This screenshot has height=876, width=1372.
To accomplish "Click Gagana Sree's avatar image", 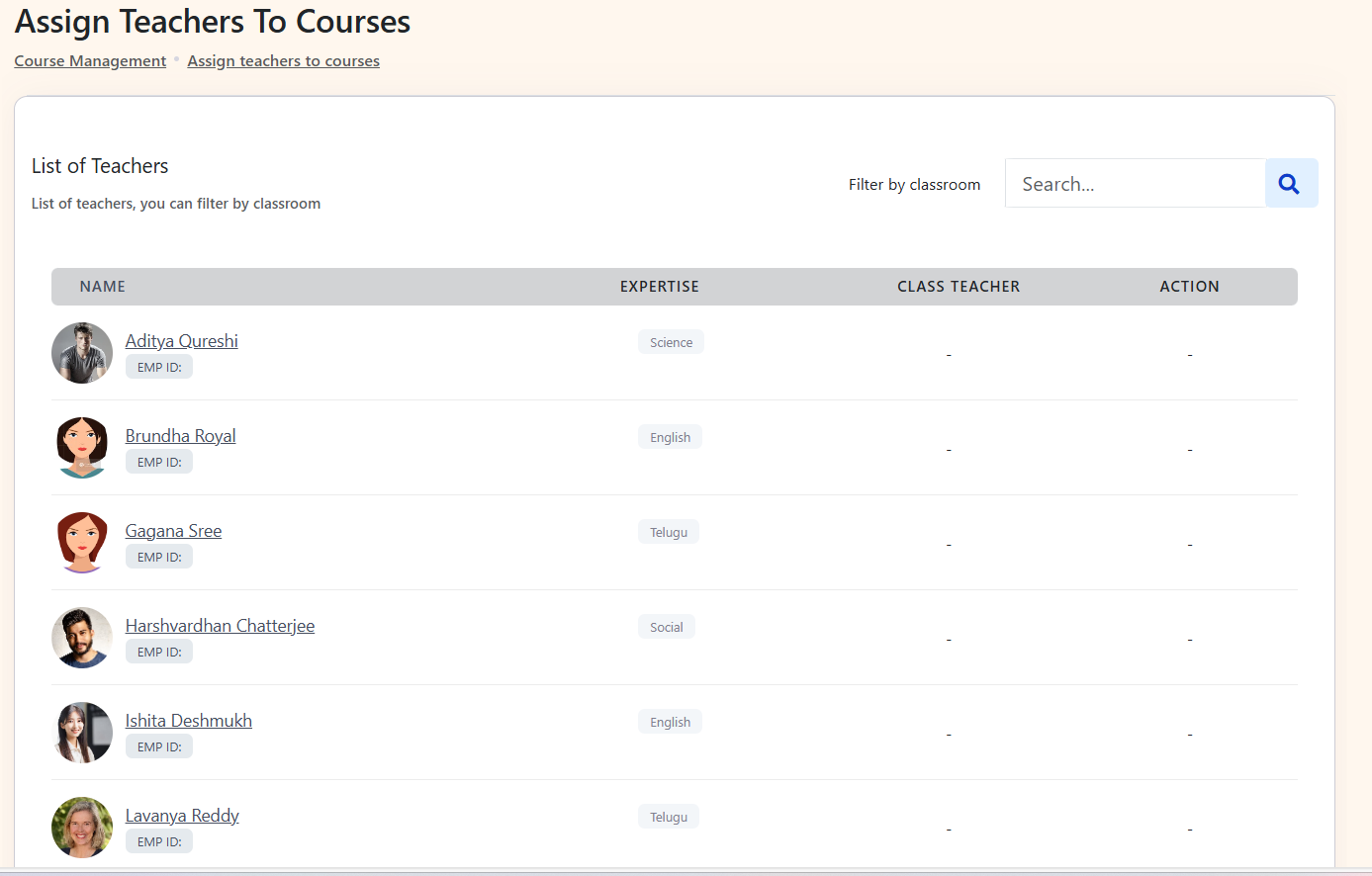I will (x=82, y=543).
